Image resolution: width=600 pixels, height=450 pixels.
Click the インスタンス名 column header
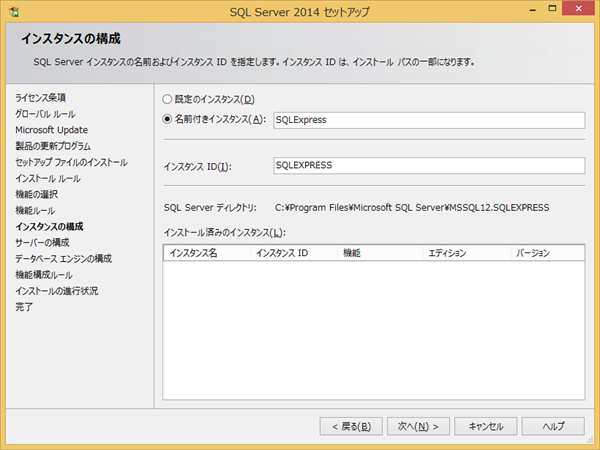(x=207, y=253)
